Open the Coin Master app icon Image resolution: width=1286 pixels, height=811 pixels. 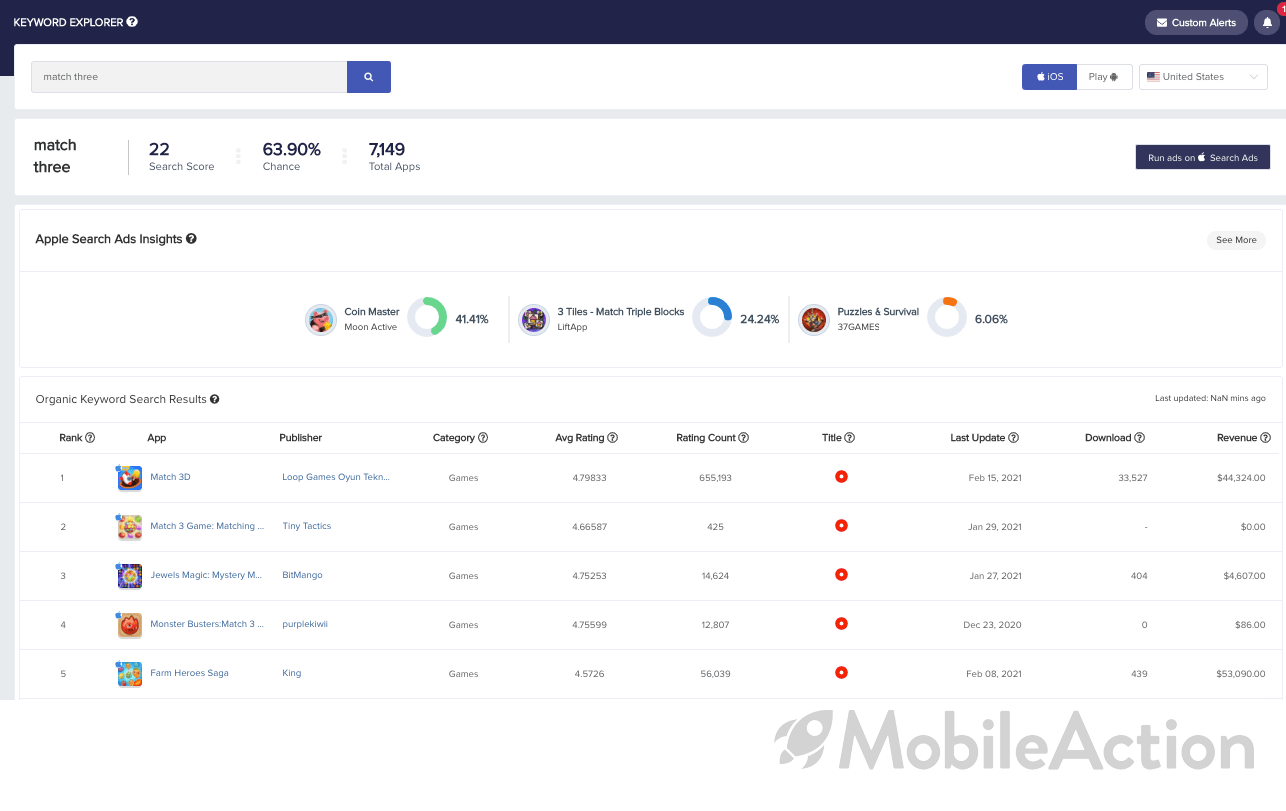click(x=321, y=320)
